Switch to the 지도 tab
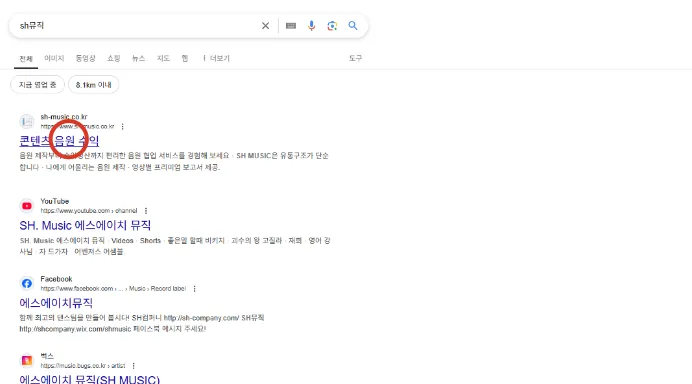This screenshot has height=384, width=692. [163, 58]
